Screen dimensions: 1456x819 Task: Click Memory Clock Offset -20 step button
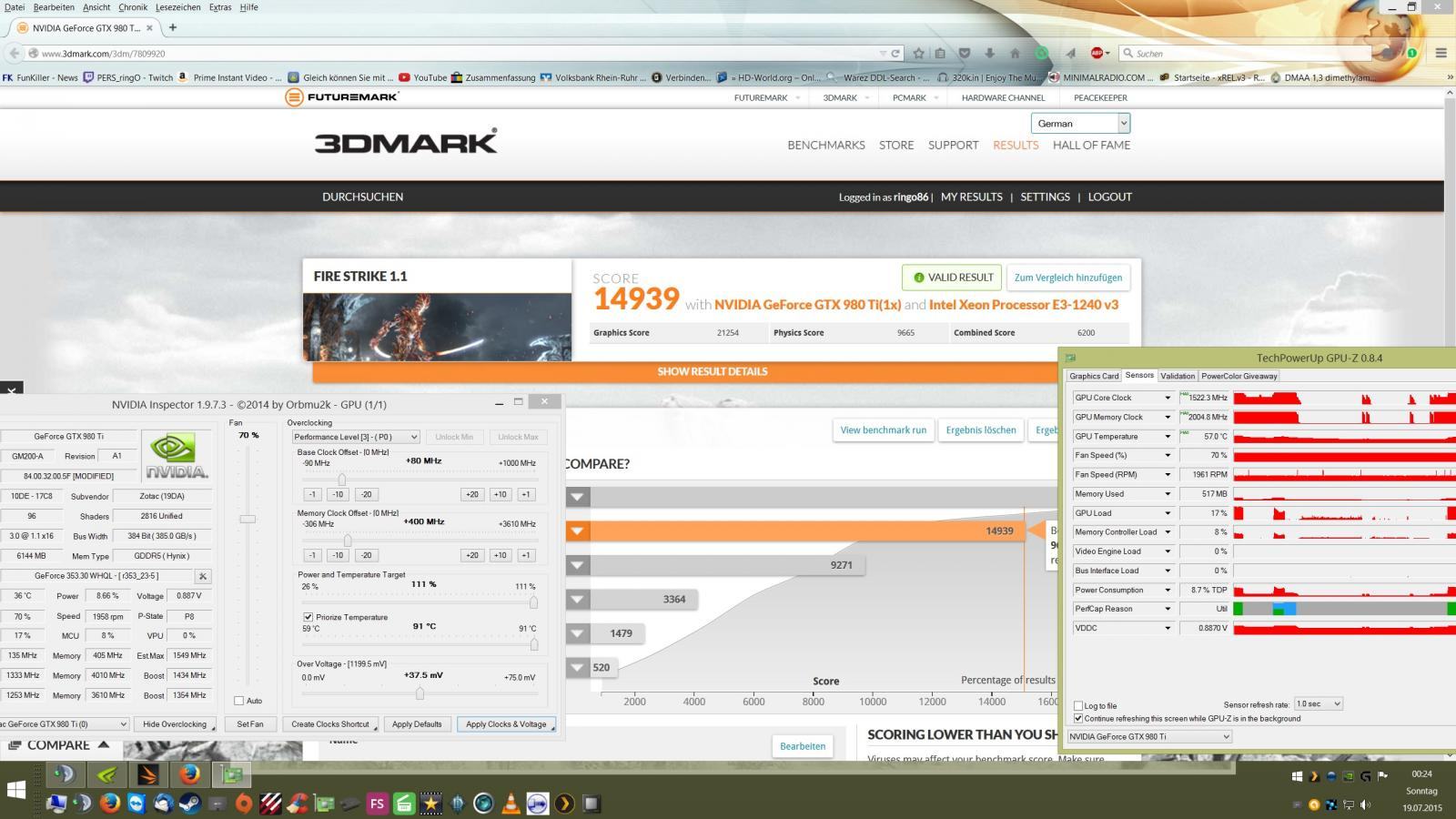tap(366, 555)
